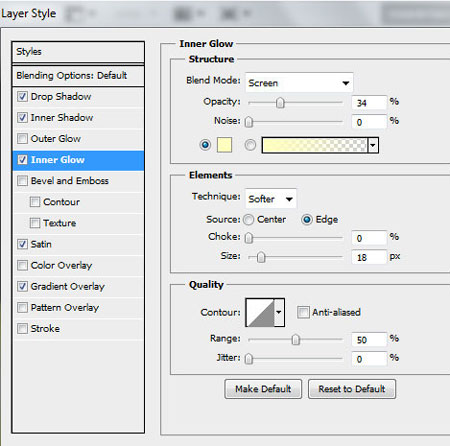Tick the Anti-aliased checkbox
450x446 pixels.
303,312
